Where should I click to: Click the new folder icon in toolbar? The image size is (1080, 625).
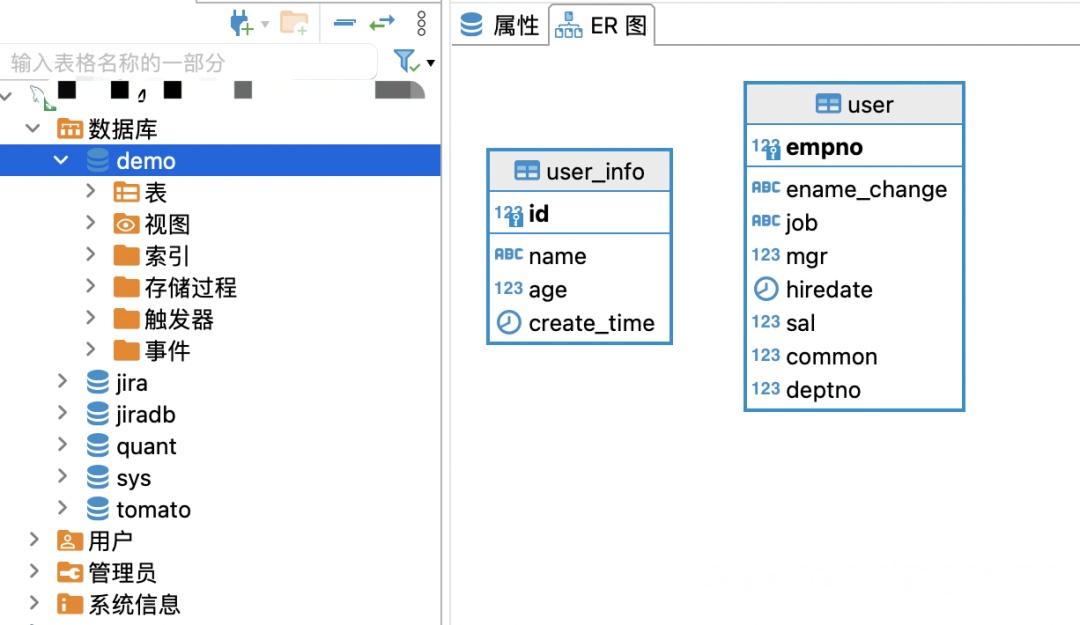tap(294, 24)
